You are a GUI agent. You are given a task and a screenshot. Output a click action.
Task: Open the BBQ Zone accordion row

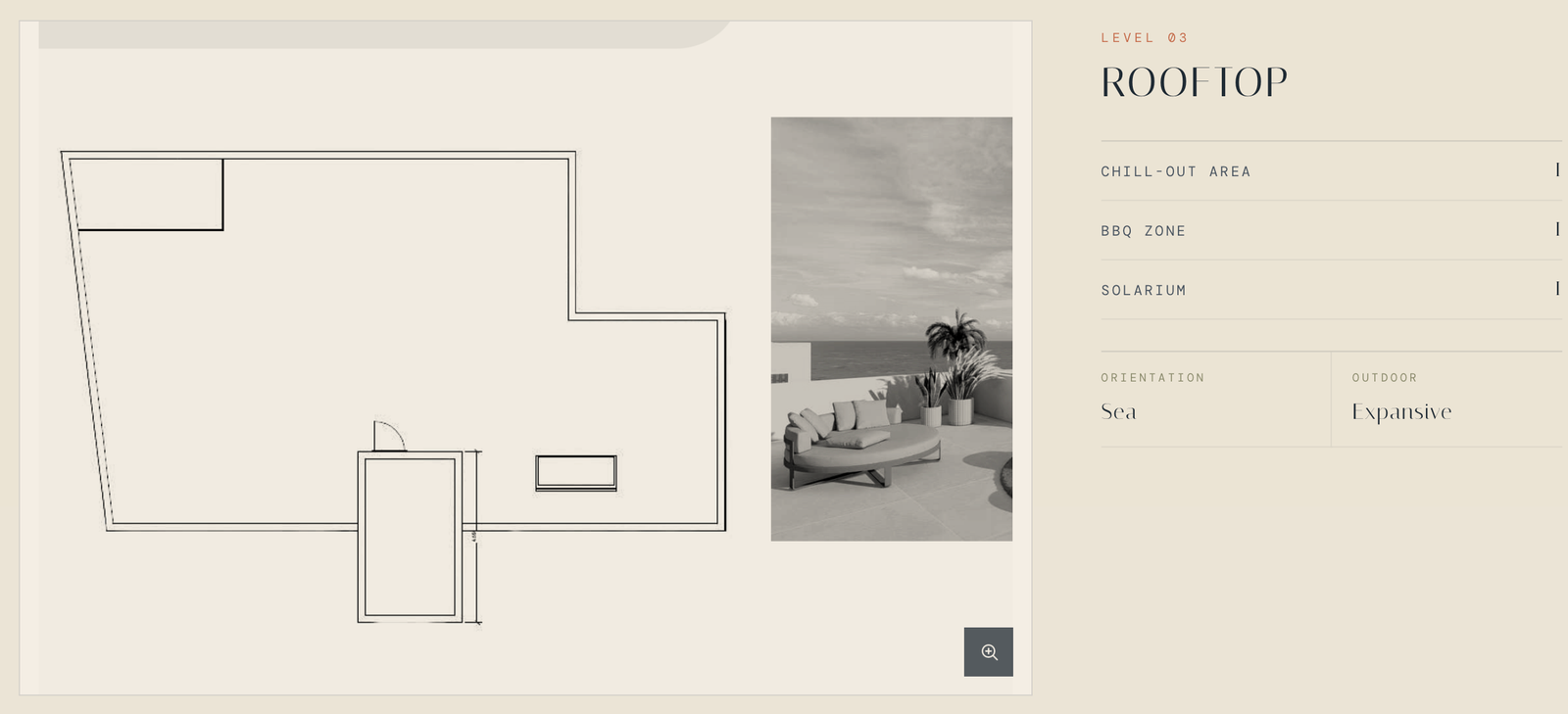pos(1331,230)
